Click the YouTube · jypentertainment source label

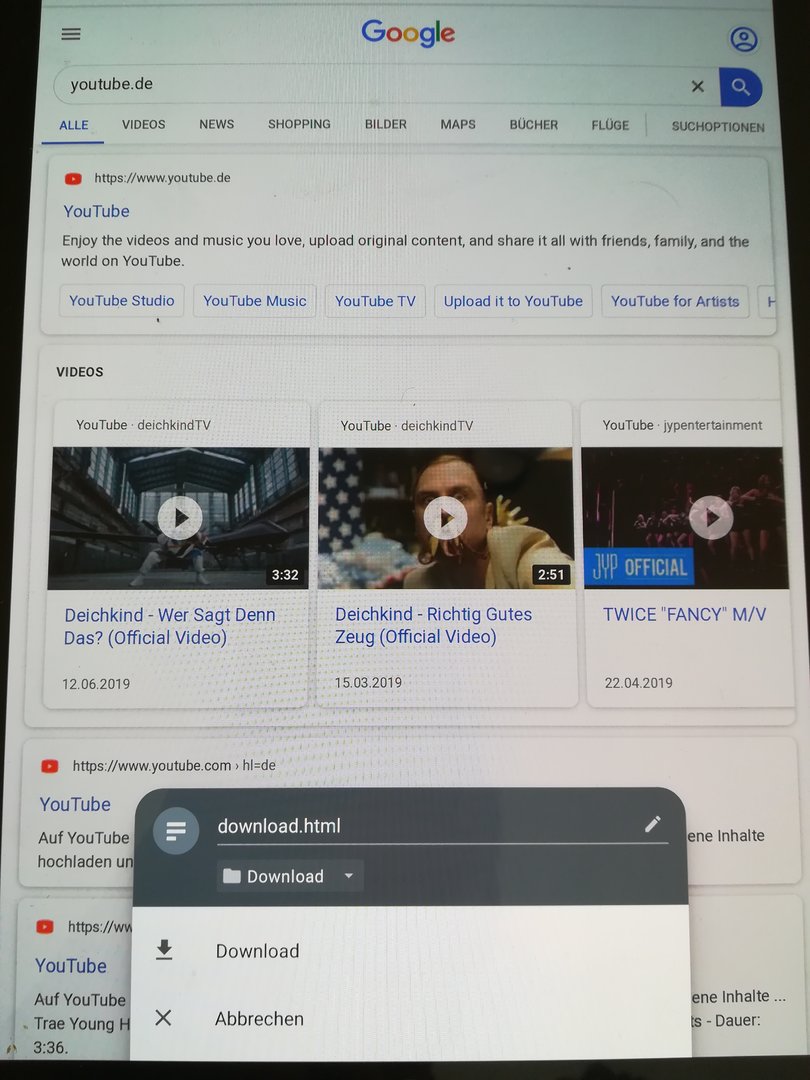tap(683, 425)
